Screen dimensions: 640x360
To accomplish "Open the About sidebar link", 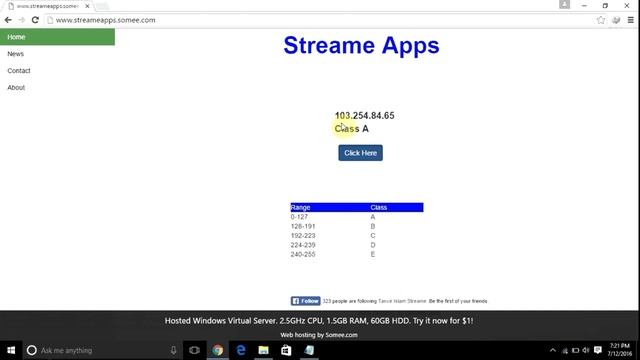I will tap(16, 87).
